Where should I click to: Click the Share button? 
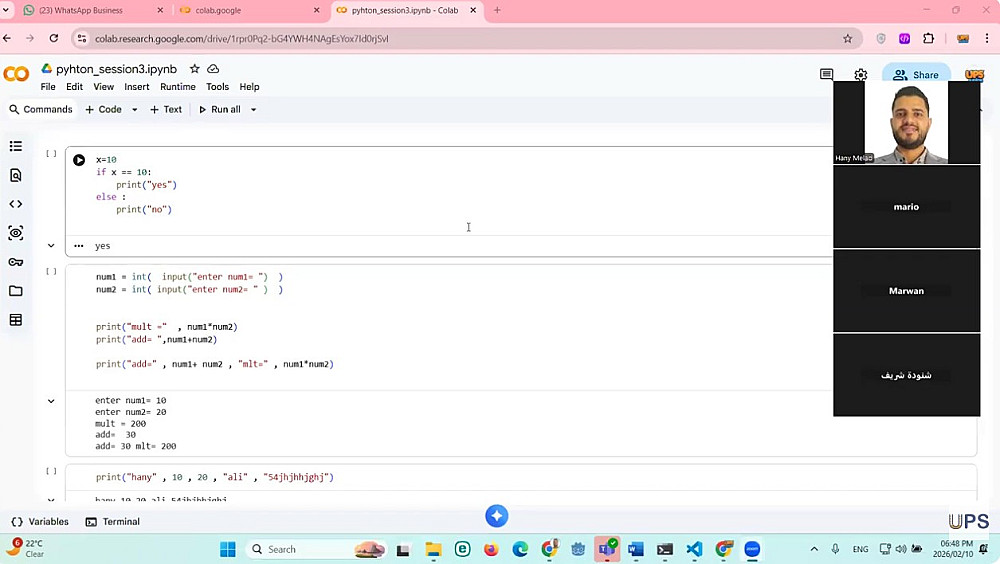click(x=916, y=75)
